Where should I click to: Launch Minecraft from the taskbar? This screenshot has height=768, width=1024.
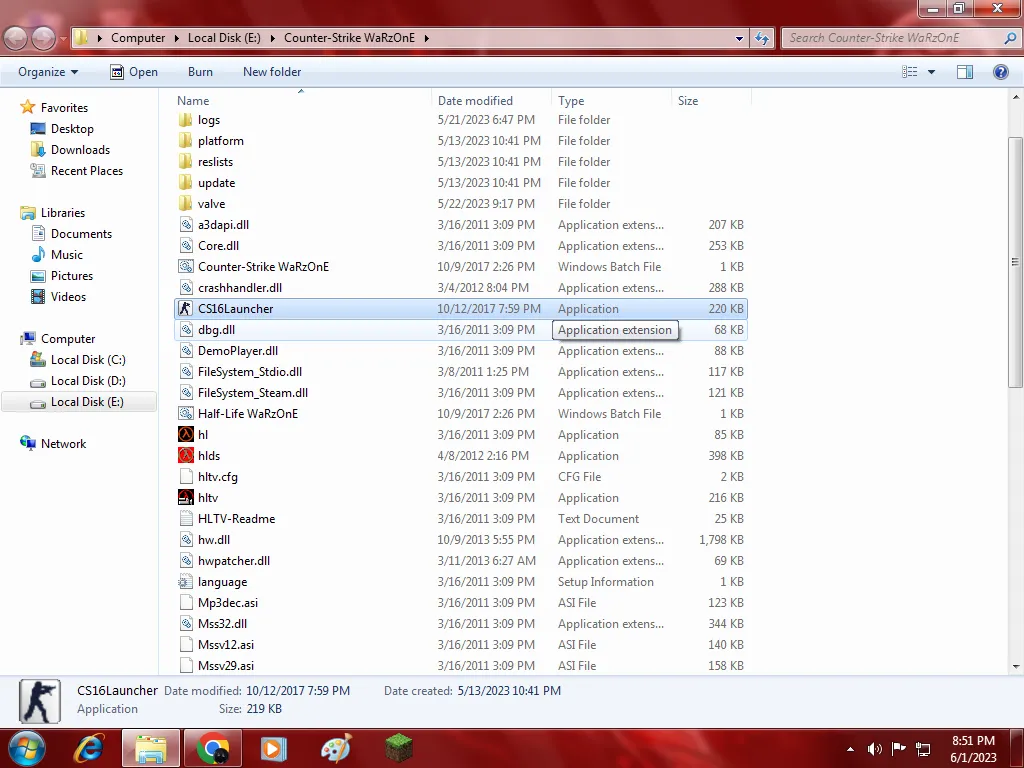tap(399, 748)
